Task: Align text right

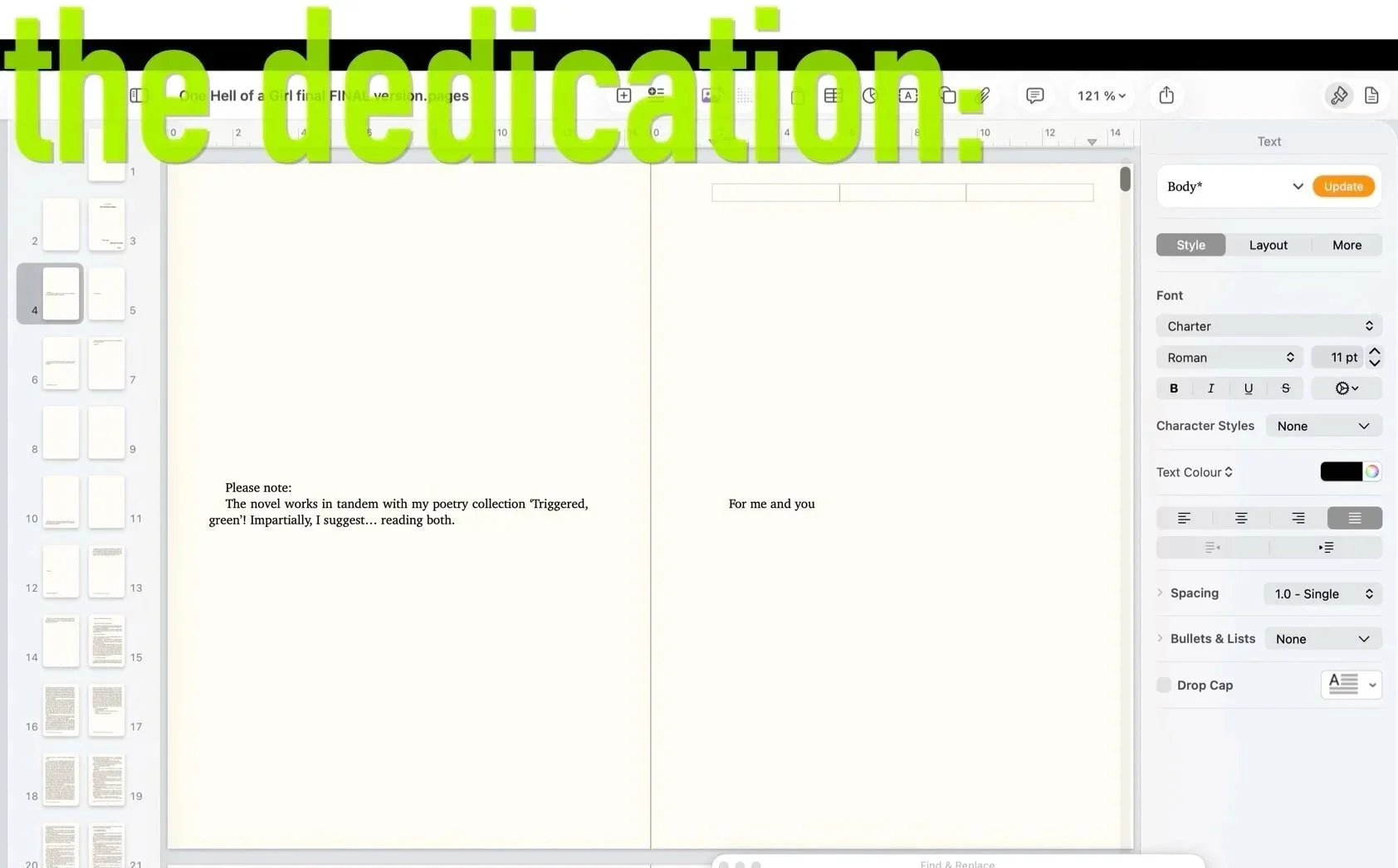Action: coord(1298,518)
